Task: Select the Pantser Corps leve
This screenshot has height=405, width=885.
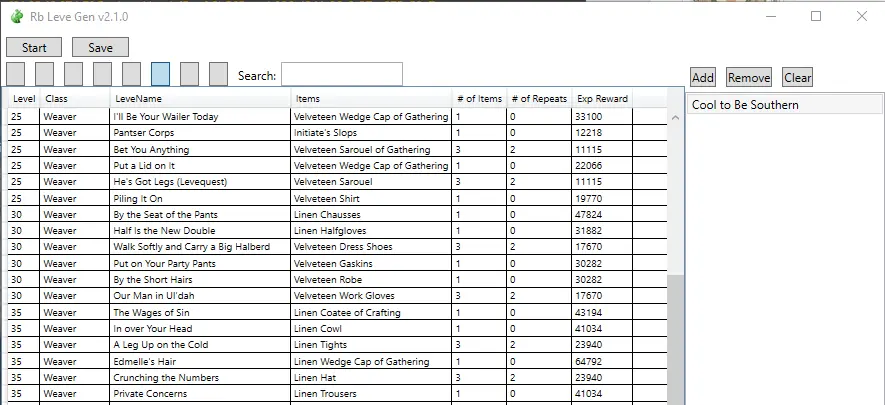Action: [337, 133]
